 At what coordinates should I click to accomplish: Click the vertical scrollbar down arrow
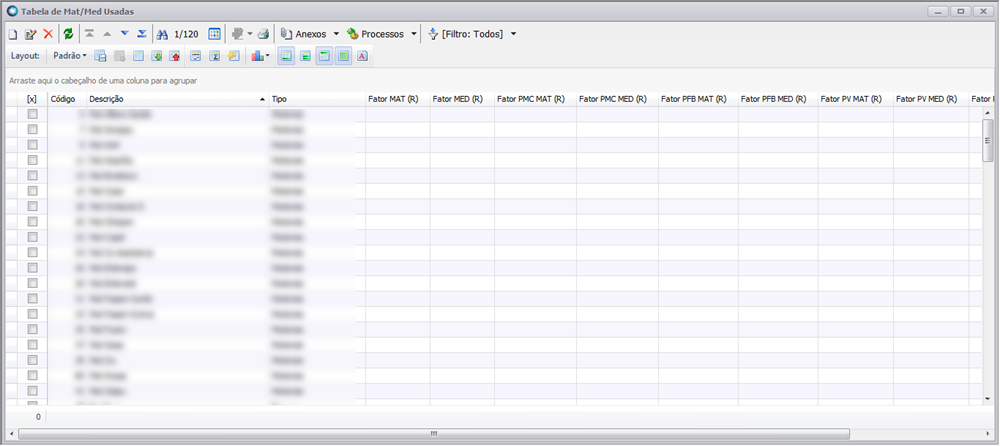(988, 399)
